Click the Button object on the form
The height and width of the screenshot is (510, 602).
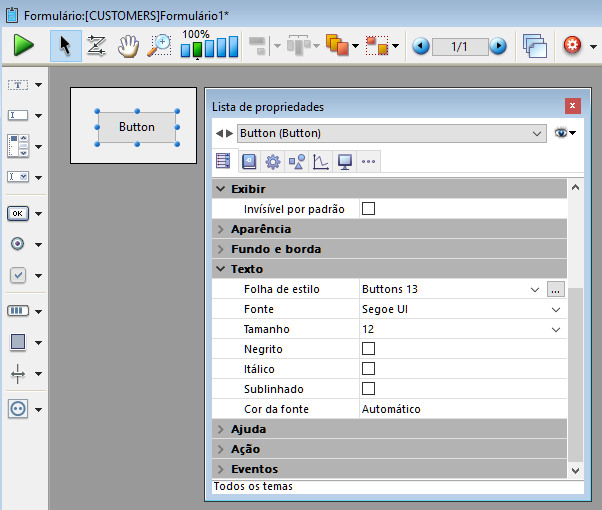click(137, 127)
